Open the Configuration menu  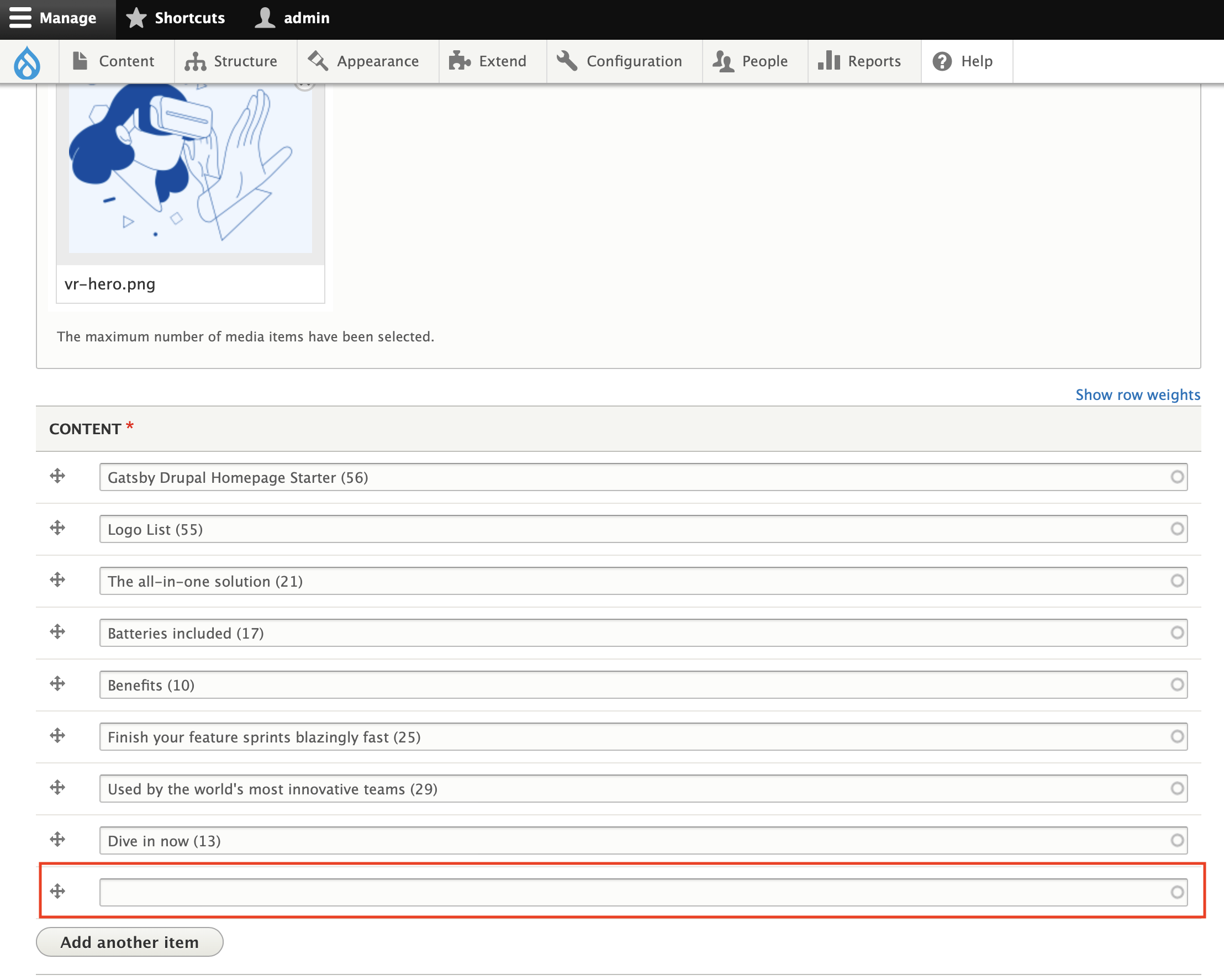(620, 61)
